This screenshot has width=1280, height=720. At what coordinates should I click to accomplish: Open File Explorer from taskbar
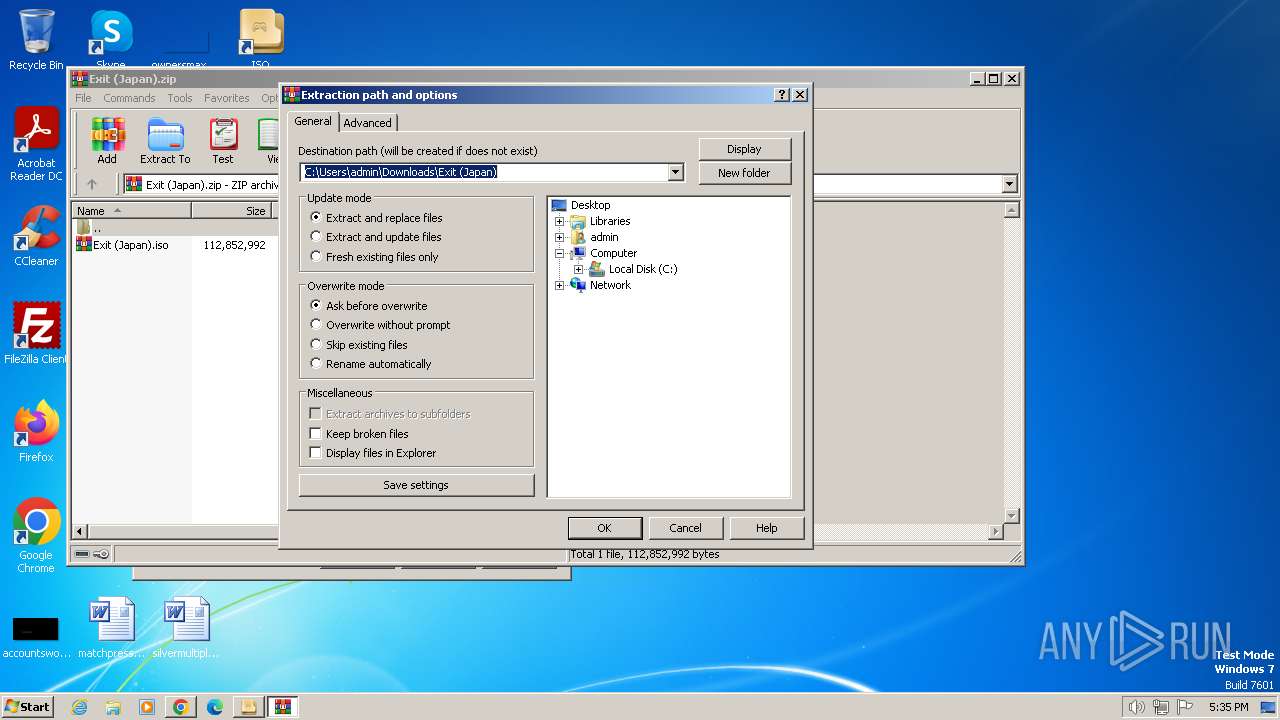(x=113, y=707)
